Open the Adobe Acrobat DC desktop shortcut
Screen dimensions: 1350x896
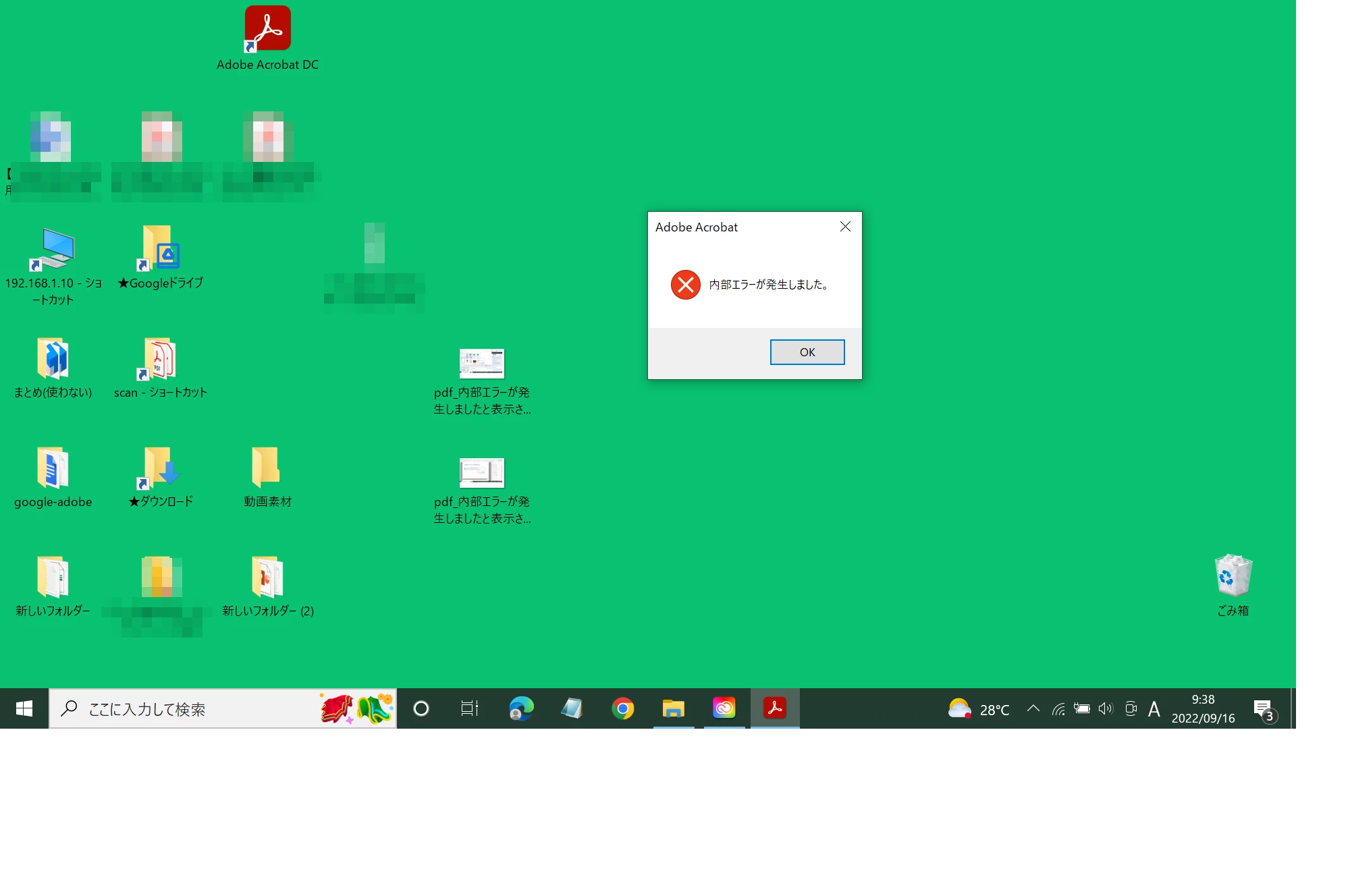coord(267,29)
